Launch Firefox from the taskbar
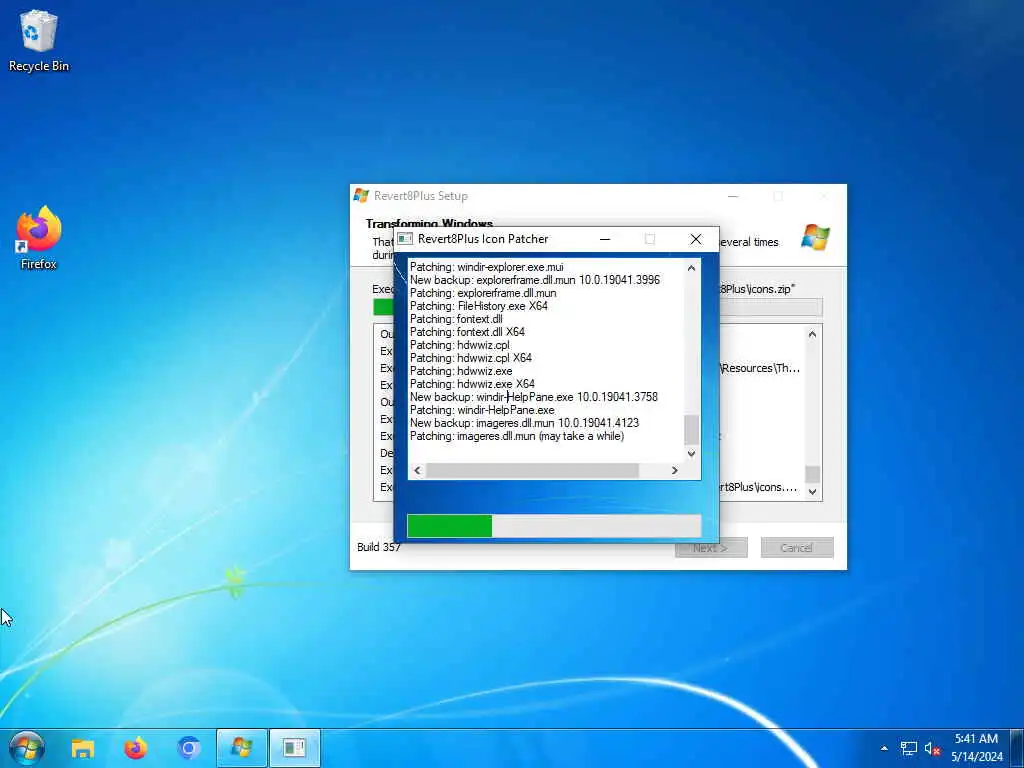This screenshot has height=768, width=1024. point(136,748)
